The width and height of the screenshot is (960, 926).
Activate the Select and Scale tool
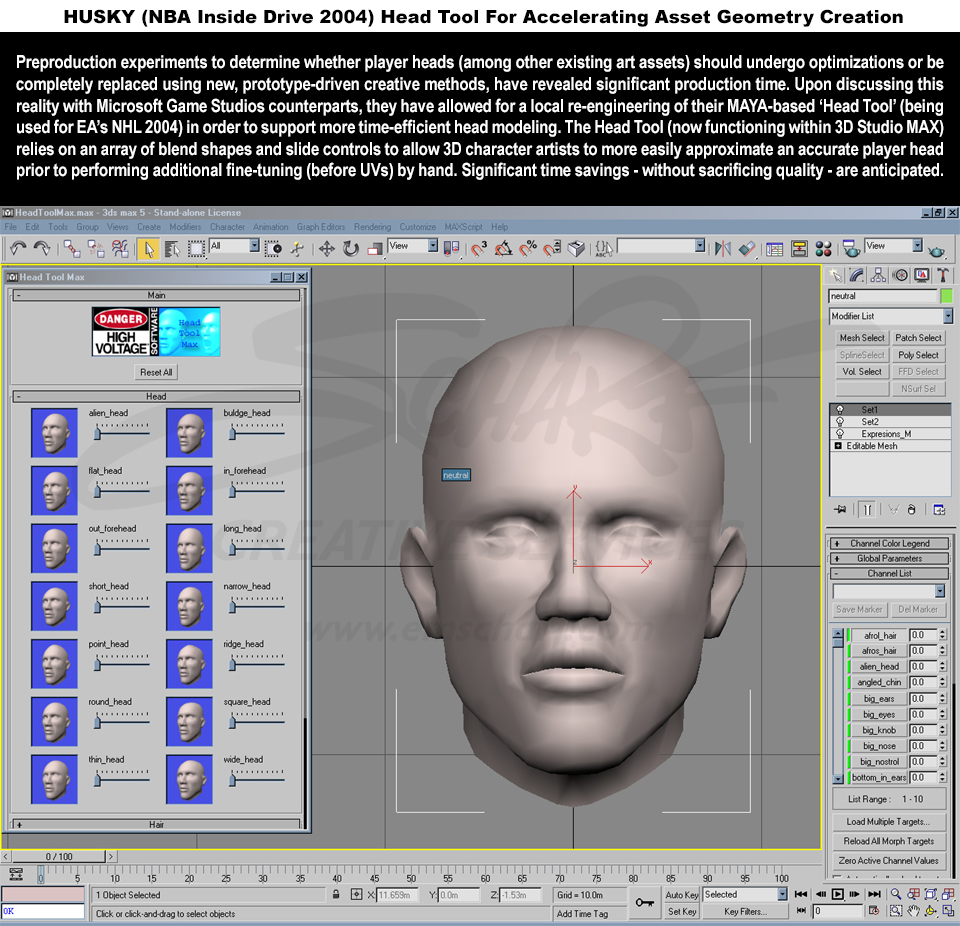pyautogui.click(x=374, y=249)
